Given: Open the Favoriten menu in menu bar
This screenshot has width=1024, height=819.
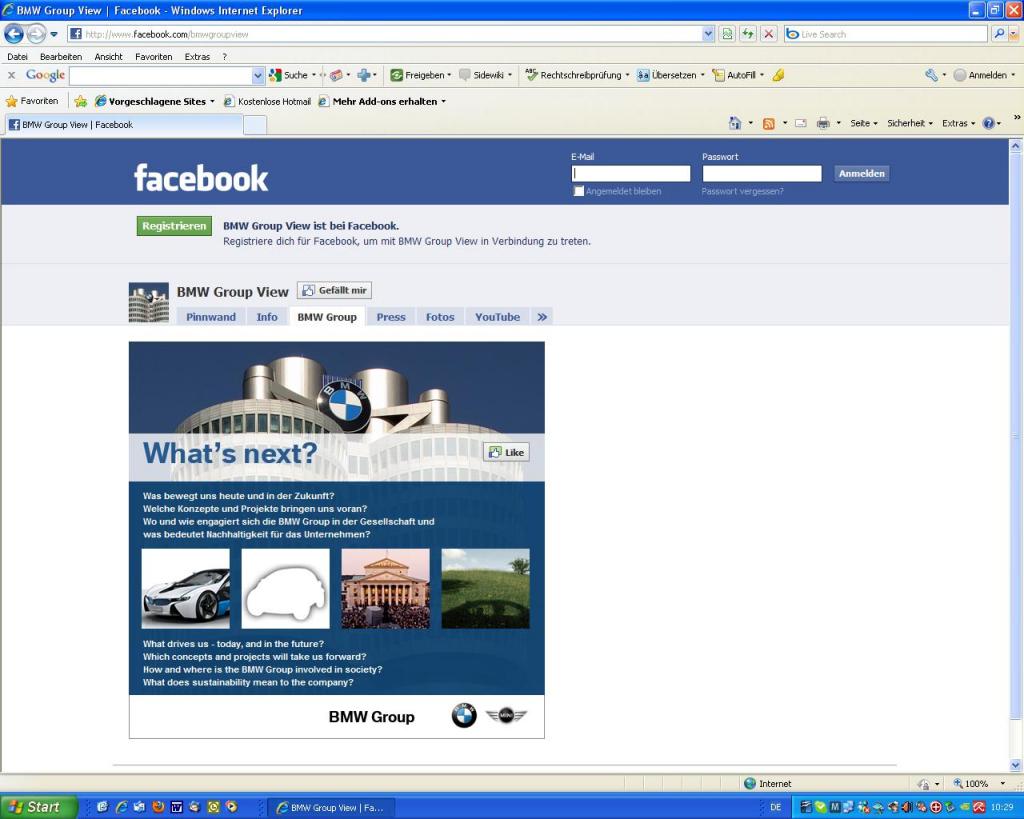Looking at the screenshot, I should [x=153, y=57].
